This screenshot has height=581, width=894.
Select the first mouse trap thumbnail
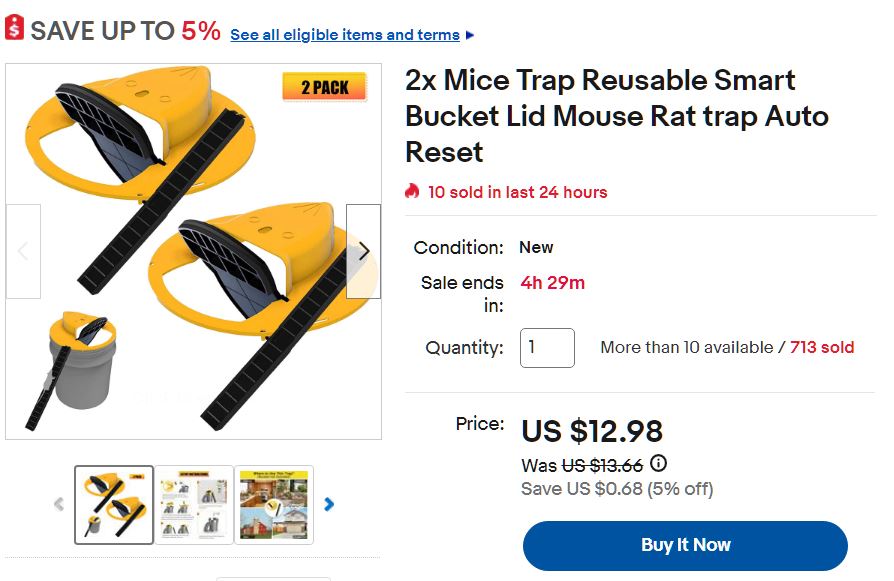(114, 504)
